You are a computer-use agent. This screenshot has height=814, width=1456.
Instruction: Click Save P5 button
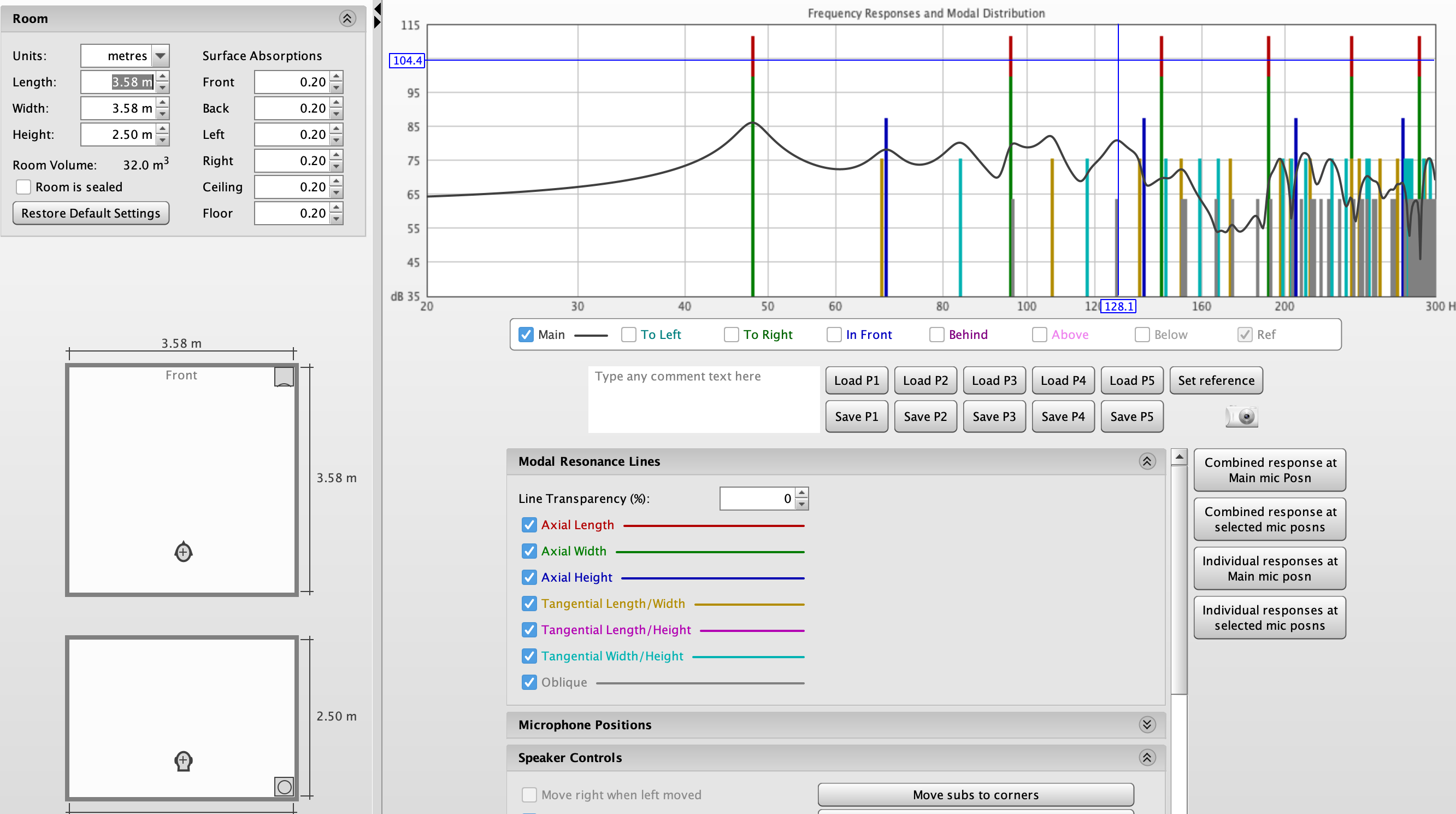coord(1131,417)
